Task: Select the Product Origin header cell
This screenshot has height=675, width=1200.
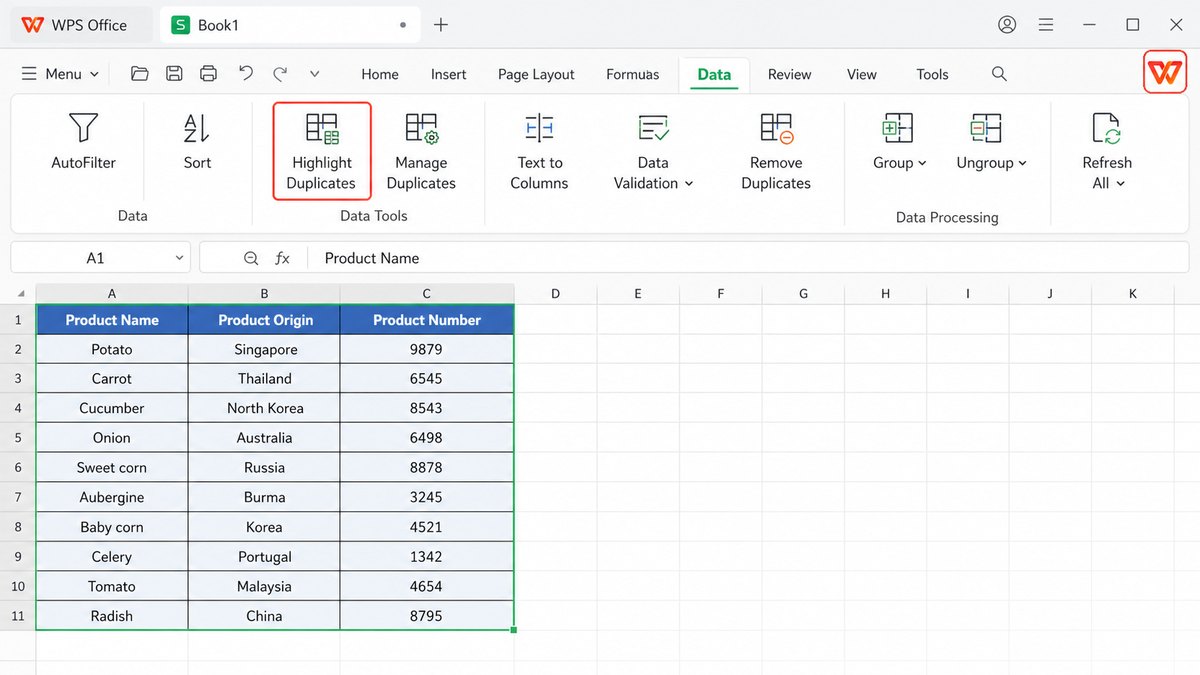Action: point(265,320)
